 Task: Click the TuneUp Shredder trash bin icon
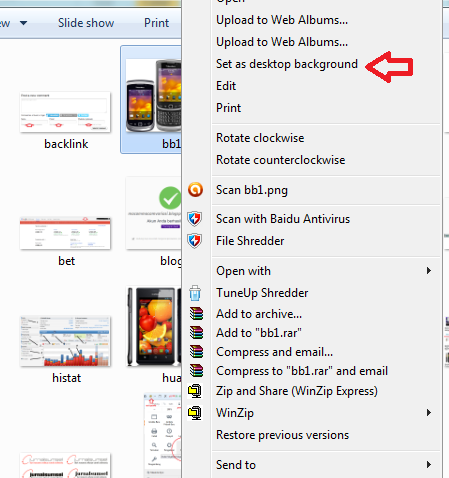tap(195, 293)
